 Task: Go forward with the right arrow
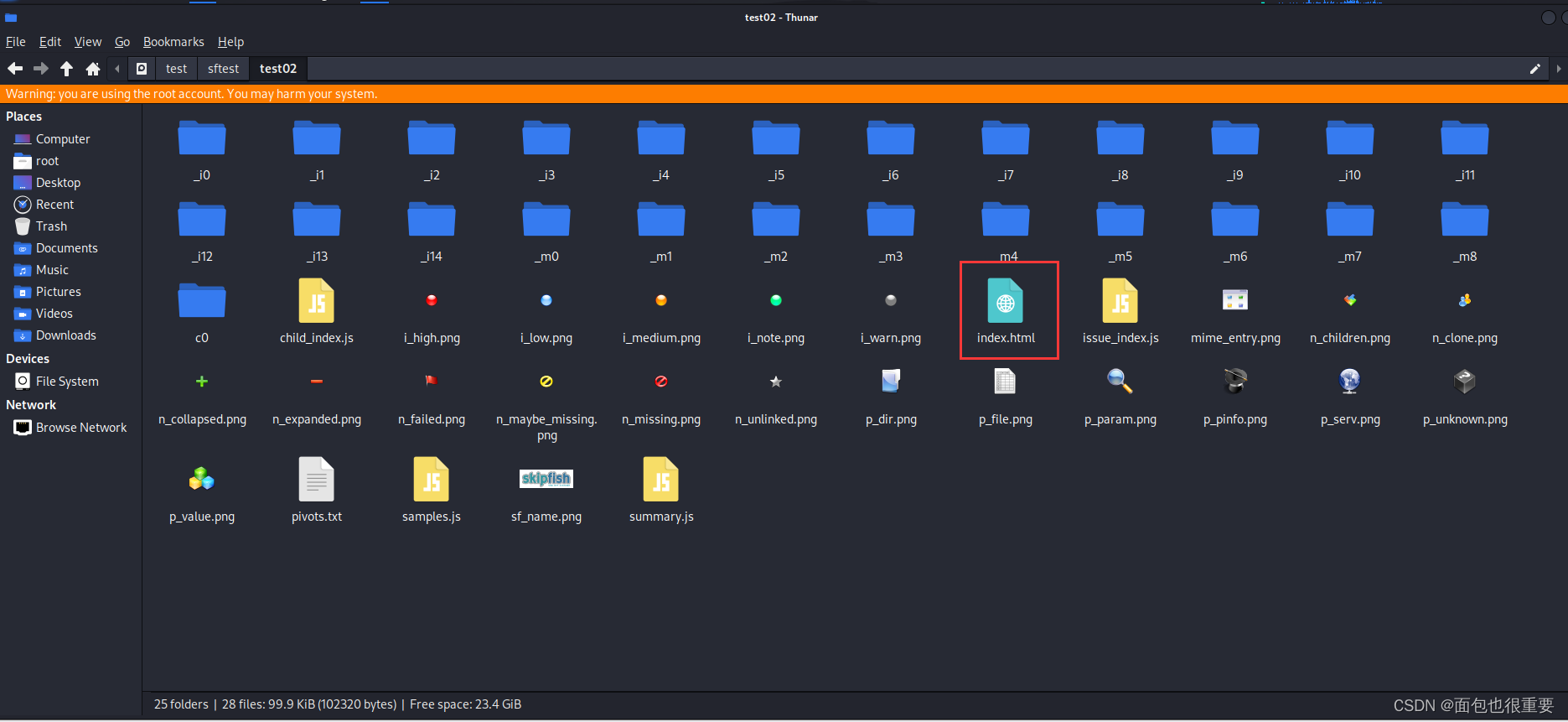pos(40,69)
